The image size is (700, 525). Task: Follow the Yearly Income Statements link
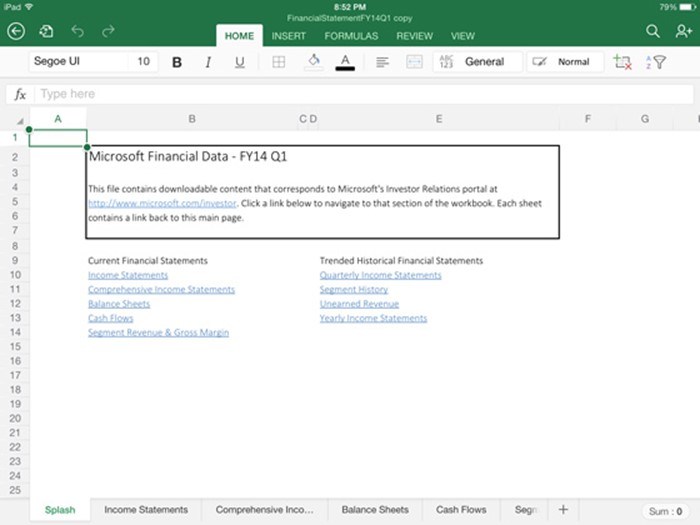point(373,318)
